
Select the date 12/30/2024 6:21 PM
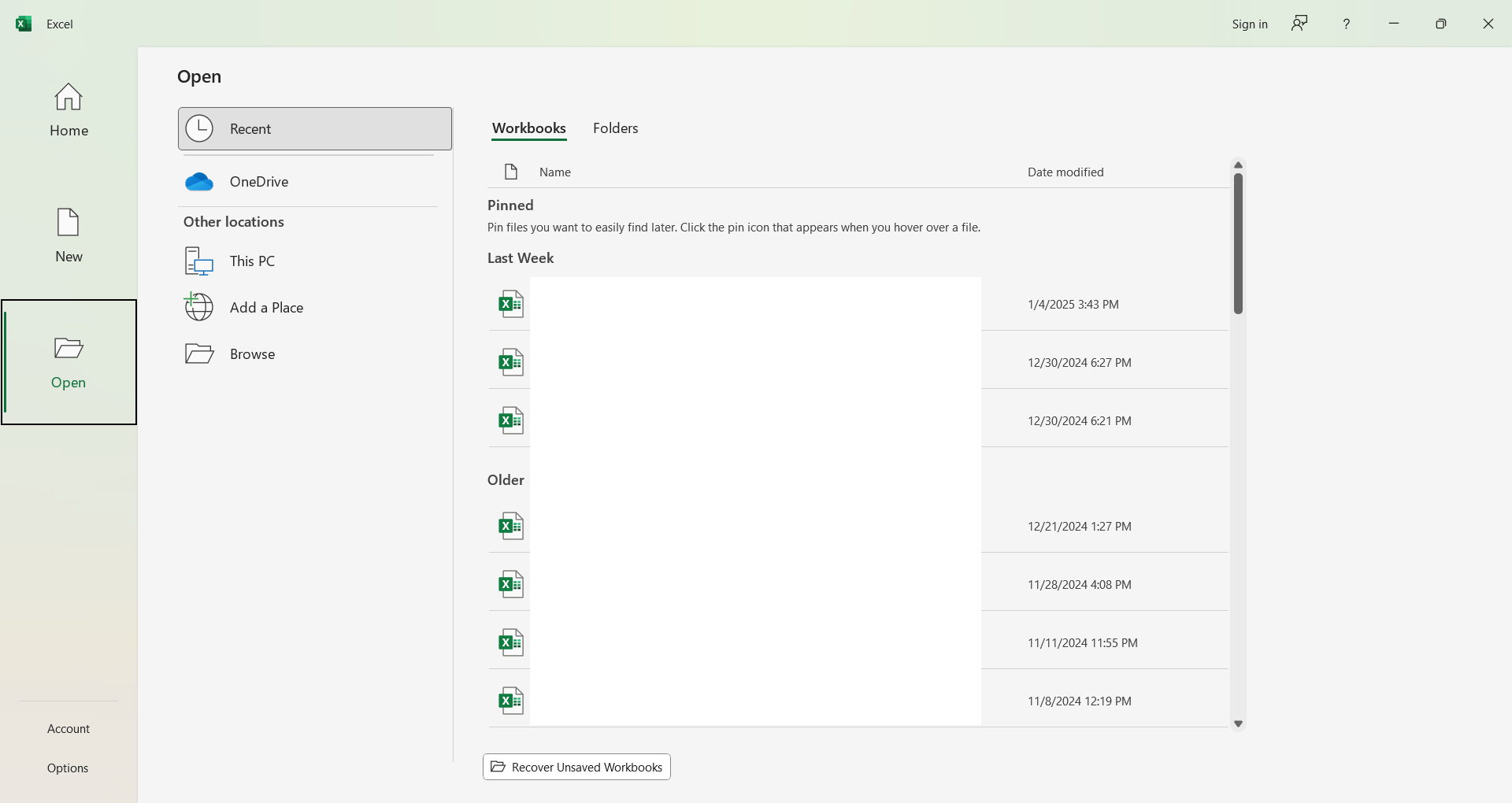pos(1080,420)
